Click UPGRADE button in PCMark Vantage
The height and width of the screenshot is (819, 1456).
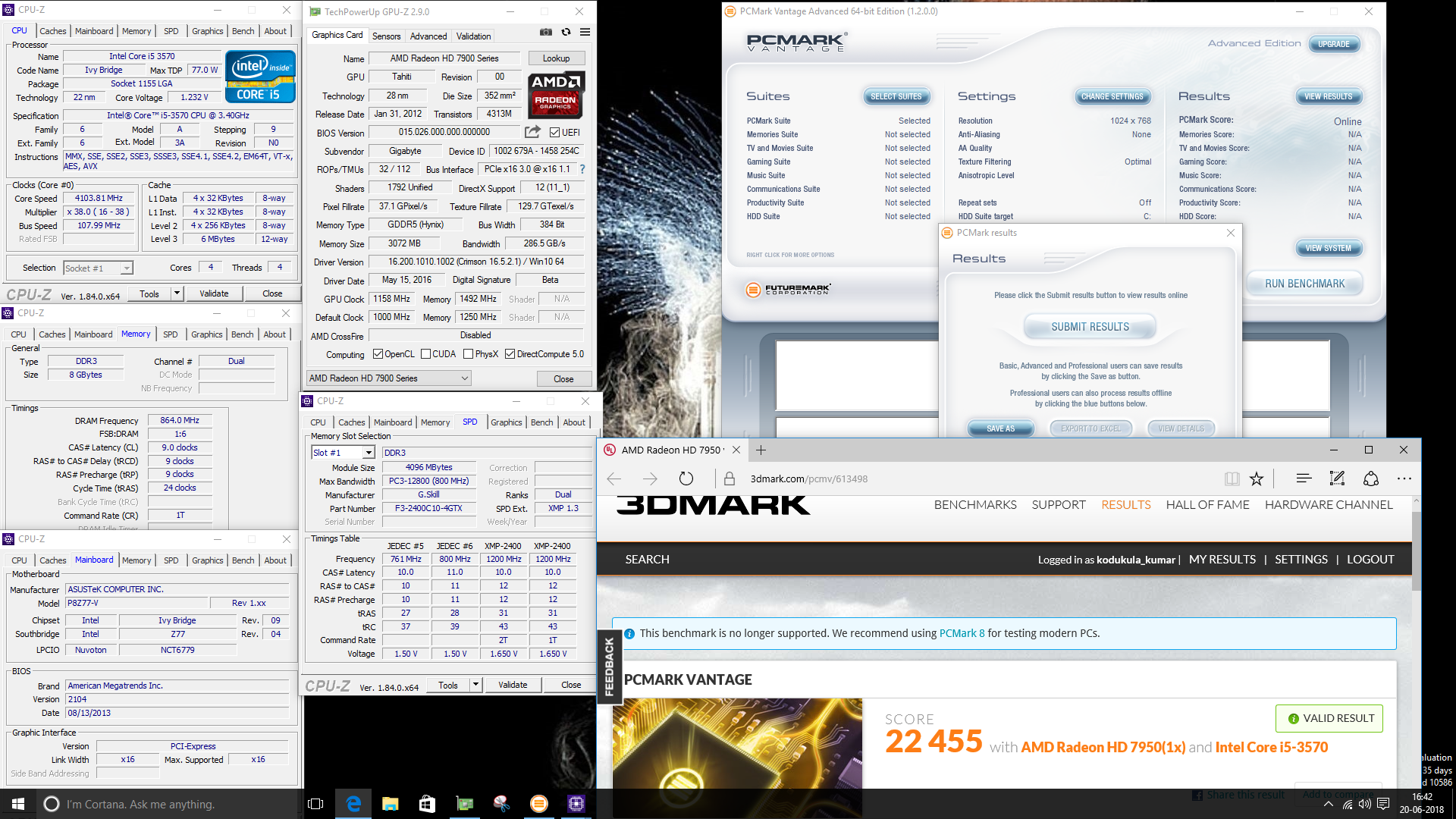pos(1333,44)
